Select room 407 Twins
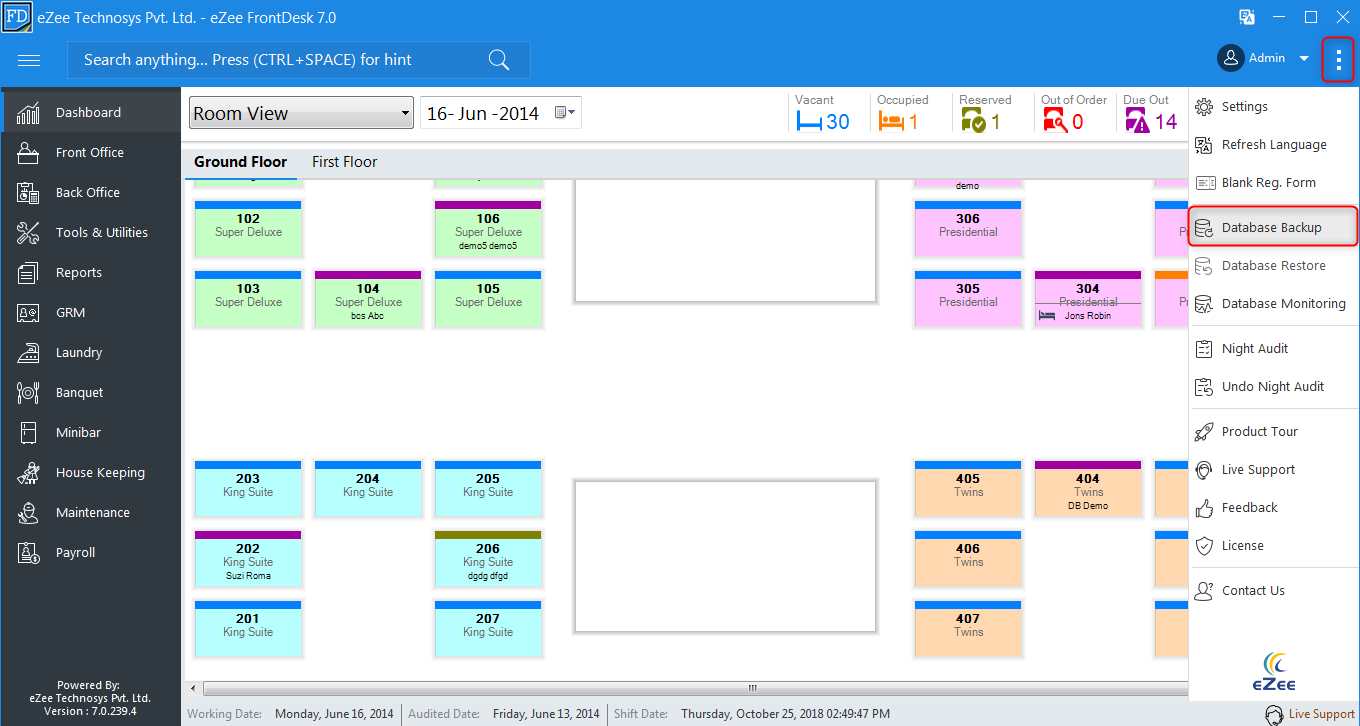 (968, 628)
